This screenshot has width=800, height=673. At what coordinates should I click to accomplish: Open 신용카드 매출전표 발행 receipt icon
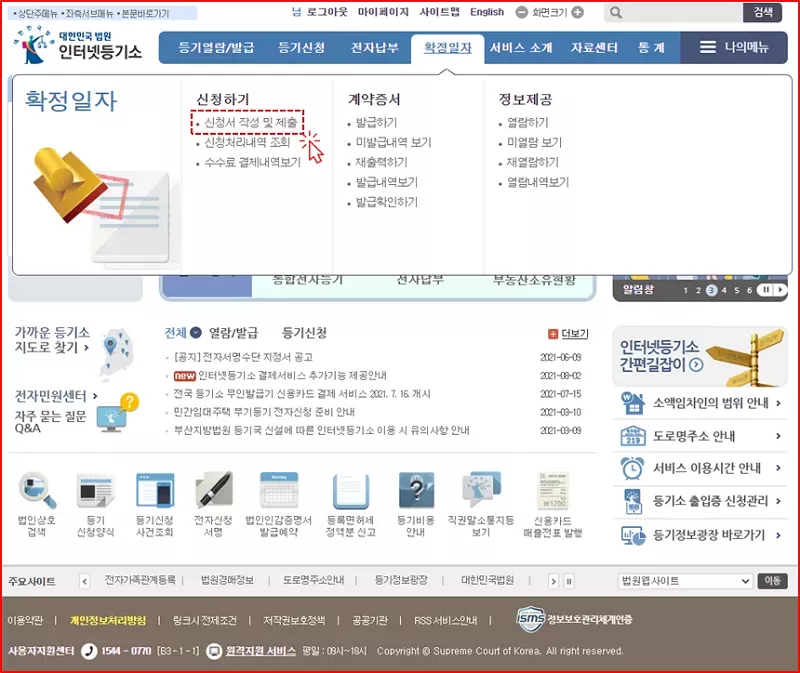pyautogui.click(x=553, y=490)
